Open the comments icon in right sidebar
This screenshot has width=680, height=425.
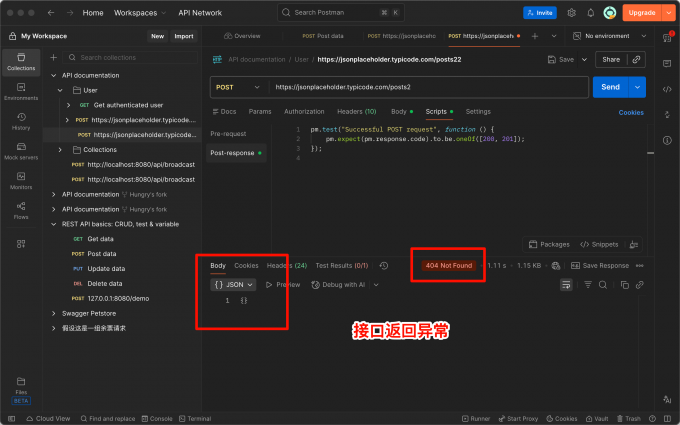coord(667,64)
